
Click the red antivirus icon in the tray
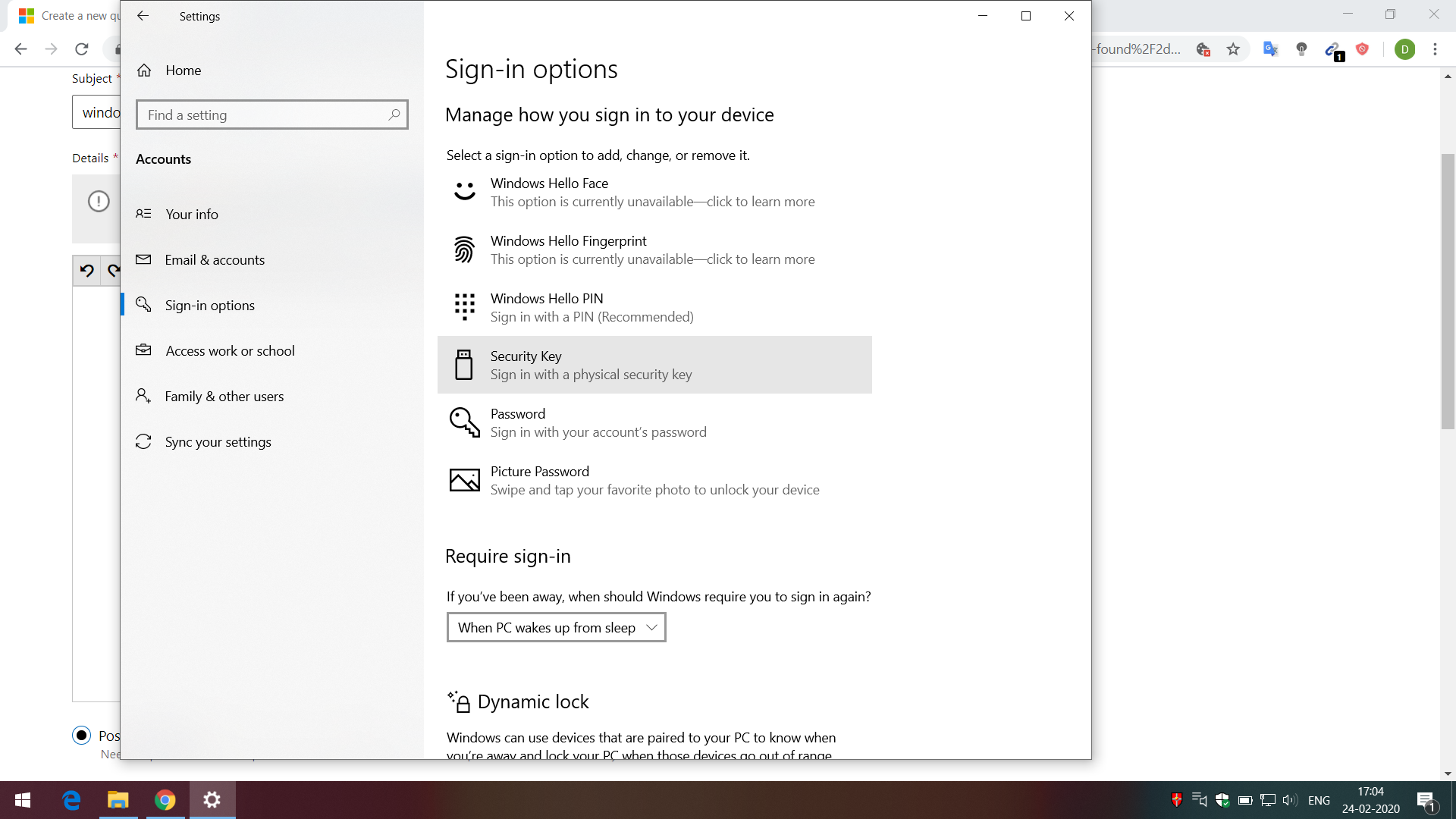click(x=1176, y=800)
